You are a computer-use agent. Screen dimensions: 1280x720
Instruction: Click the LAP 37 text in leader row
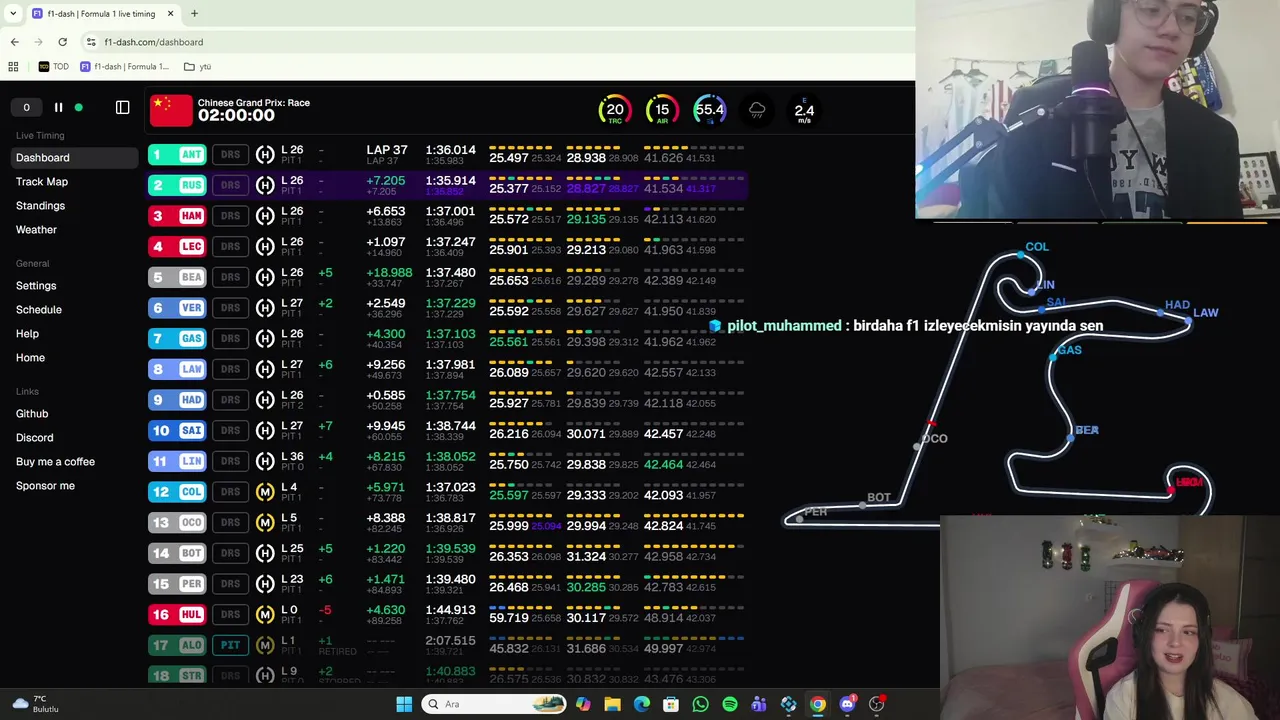tap(387, 150)
